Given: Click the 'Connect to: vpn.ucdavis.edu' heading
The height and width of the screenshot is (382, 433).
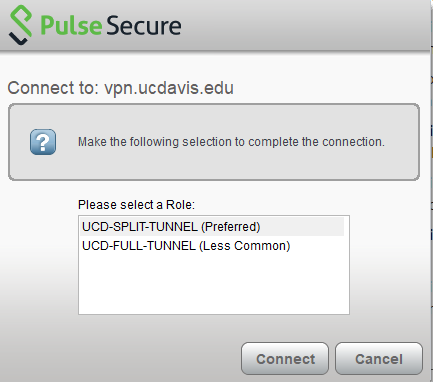Looking at the screenshot, I should tap(120, 88).
